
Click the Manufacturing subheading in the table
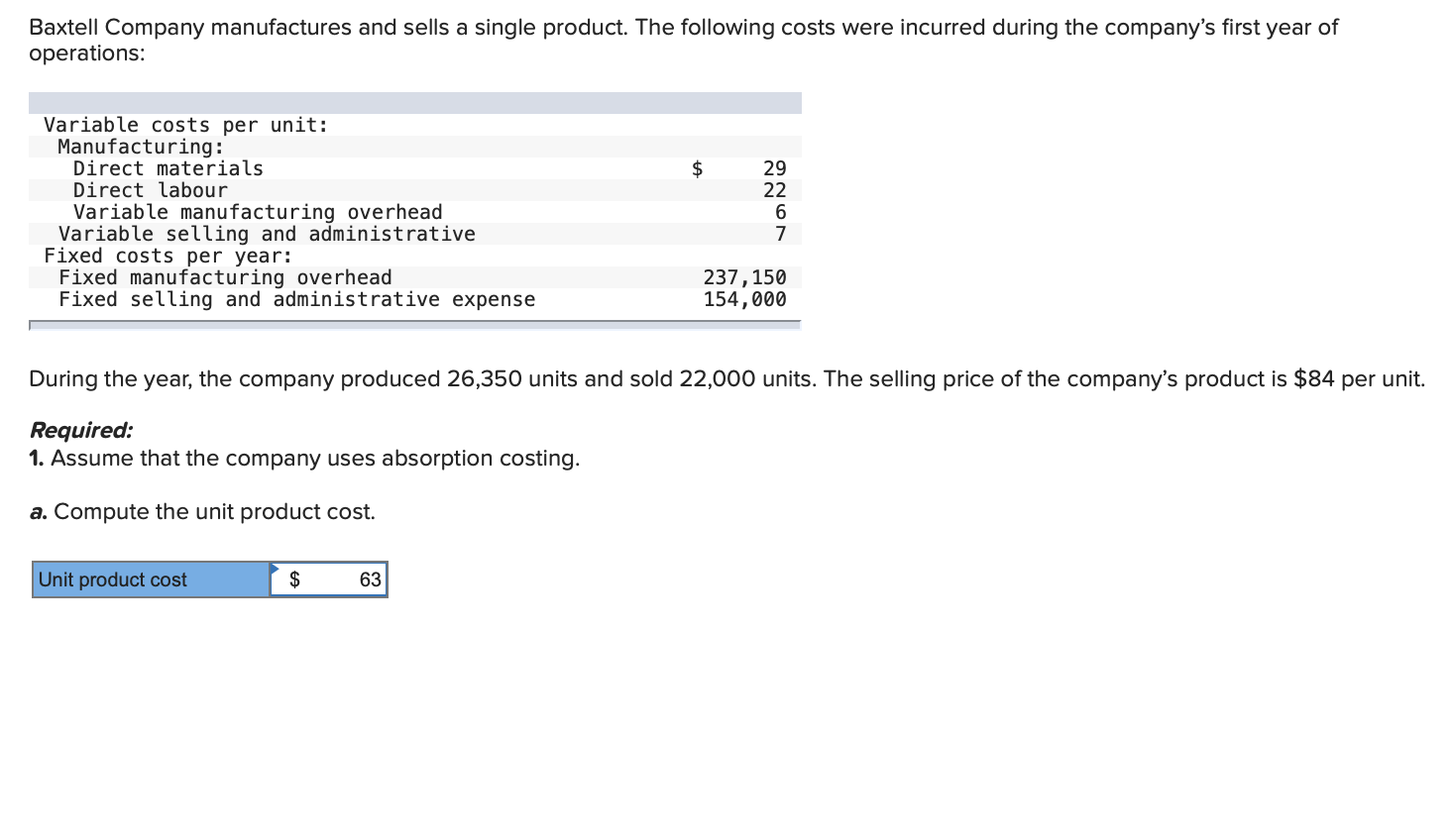pos(141,147)
